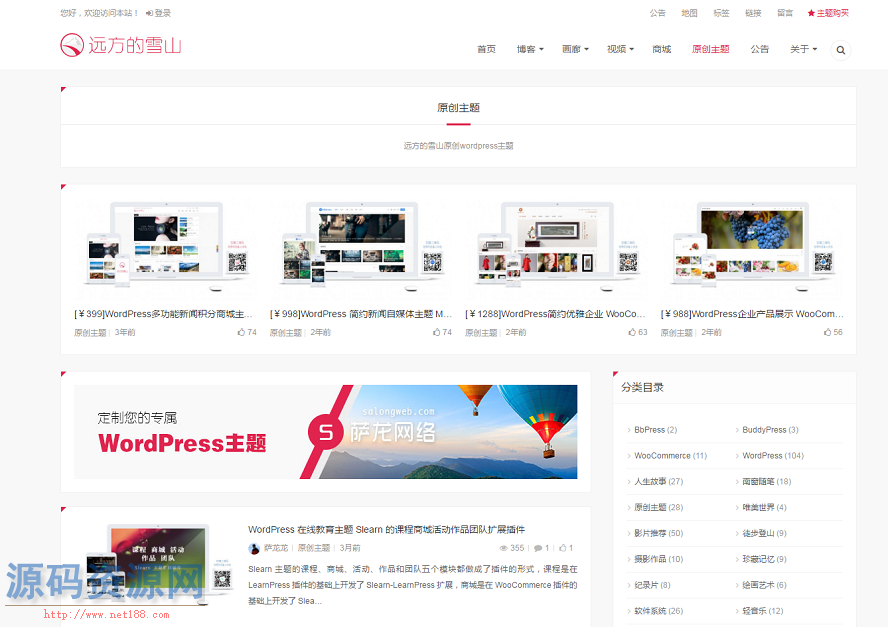The image size is (888, 627).
Task: Open the Slearn 在线教育主题 article title
Action: tap(386, 529)
